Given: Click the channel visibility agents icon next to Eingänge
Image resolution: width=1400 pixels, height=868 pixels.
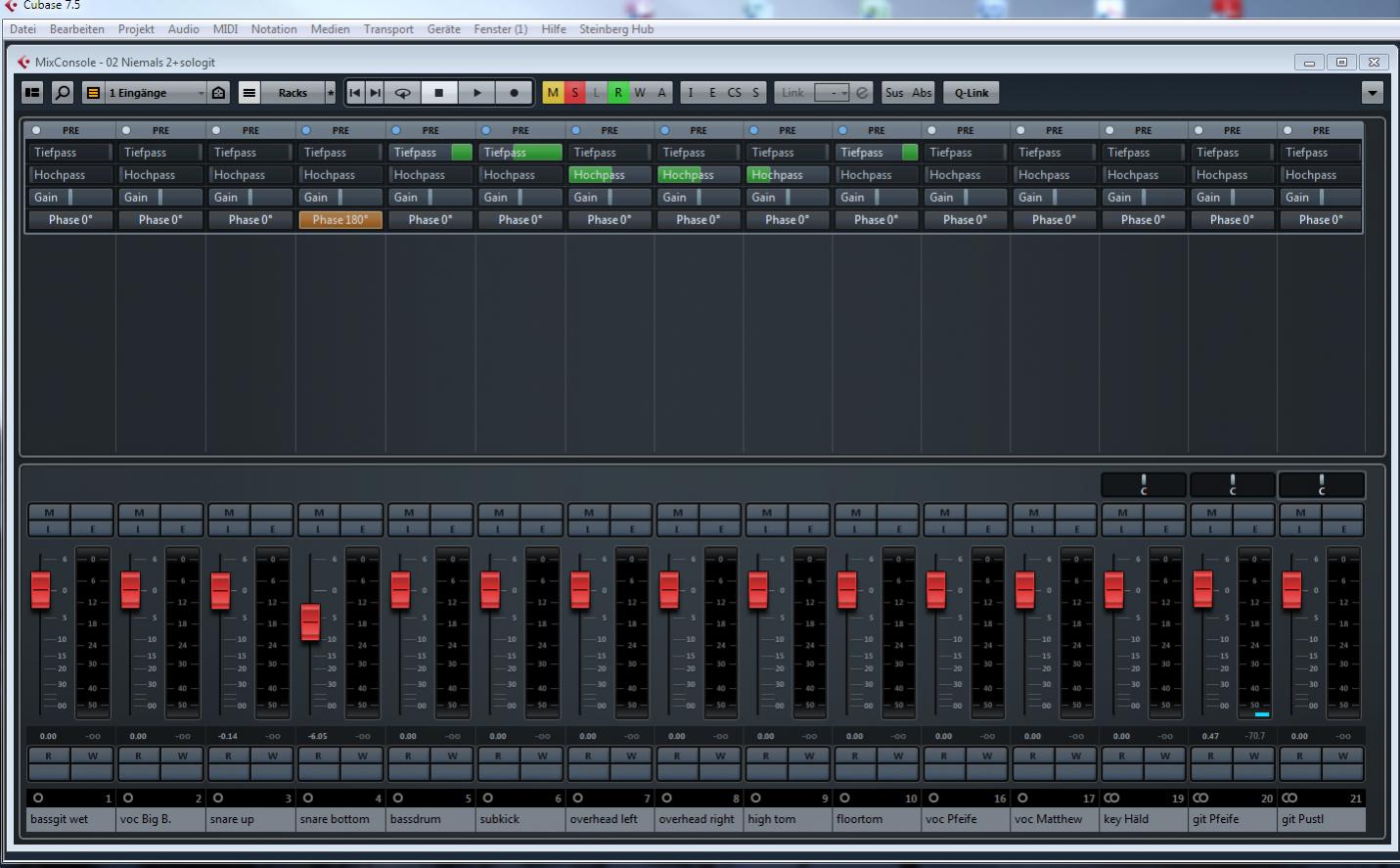Looking at the screenshot, I should click(x=219, y=93).
